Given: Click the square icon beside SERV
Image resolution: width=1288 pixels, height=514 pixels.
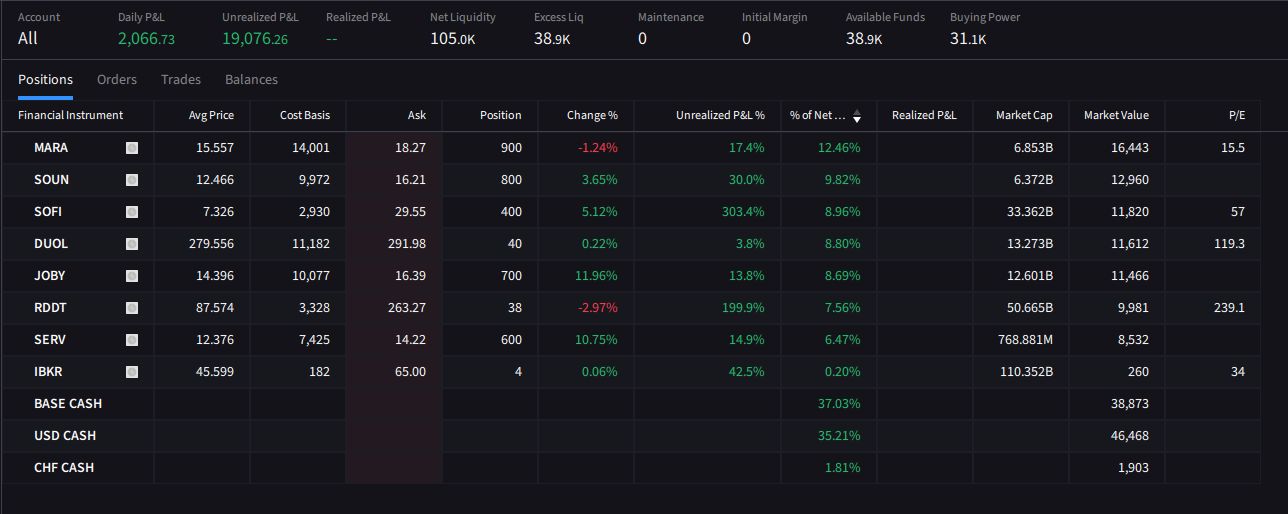Looking at the screenshot, I should (132, 340).
